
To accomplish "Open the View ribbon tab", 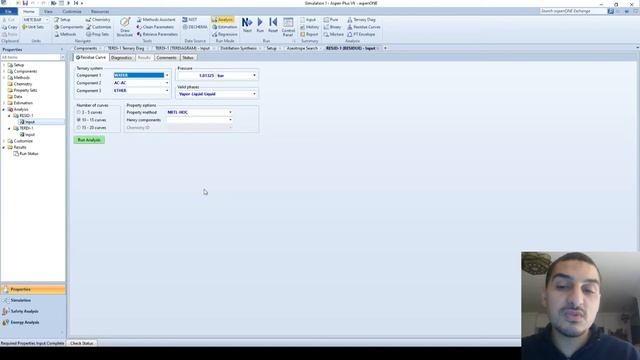I will (48, 11).
